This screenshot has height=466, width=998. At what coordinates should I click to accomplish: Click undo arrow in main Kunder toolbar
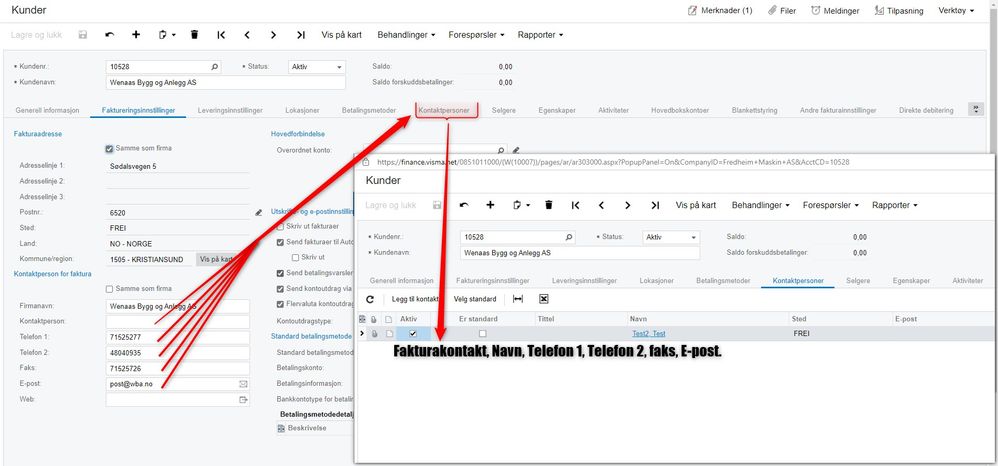tap(109, 35)
